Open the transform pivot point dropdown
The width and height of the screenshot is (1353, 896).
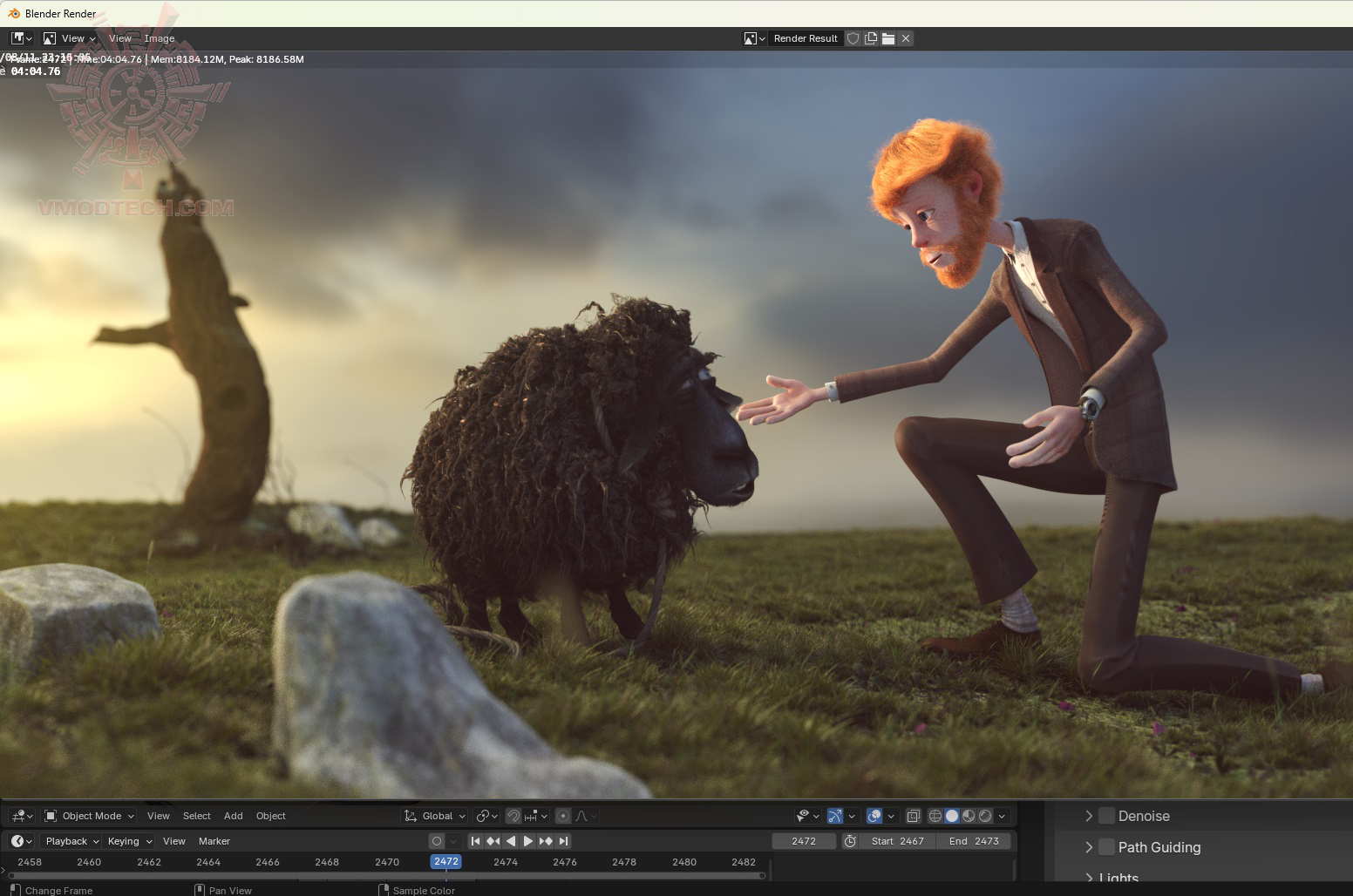487,816
